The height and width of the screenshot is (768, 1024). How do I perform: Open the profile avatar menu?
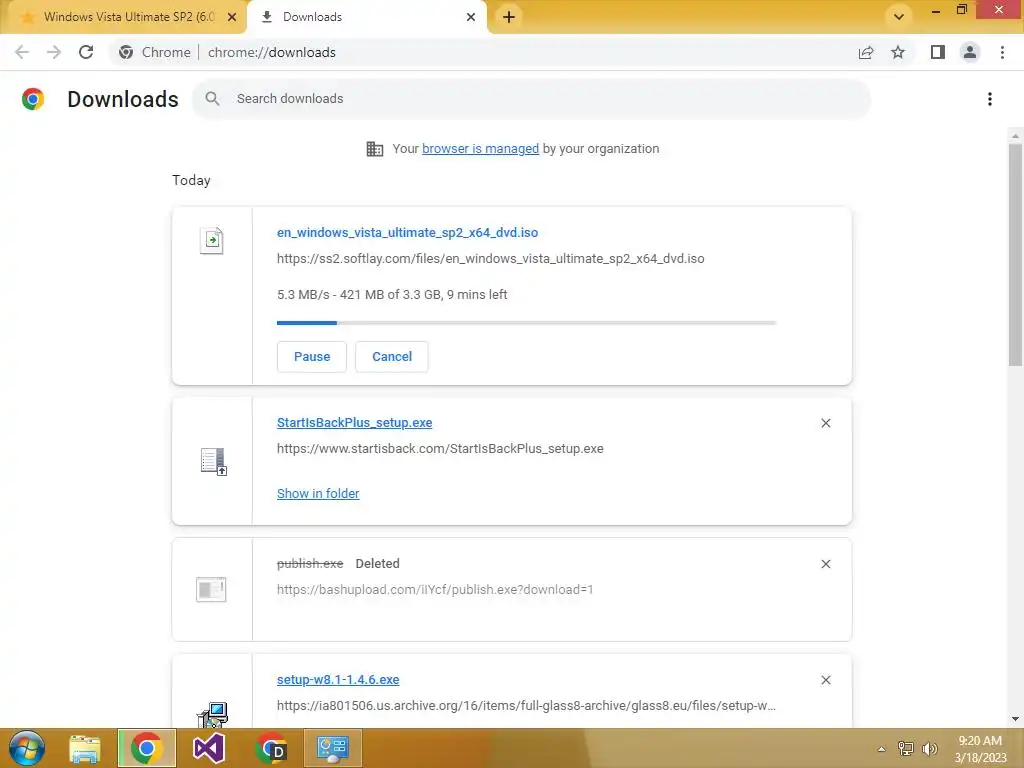970,52
